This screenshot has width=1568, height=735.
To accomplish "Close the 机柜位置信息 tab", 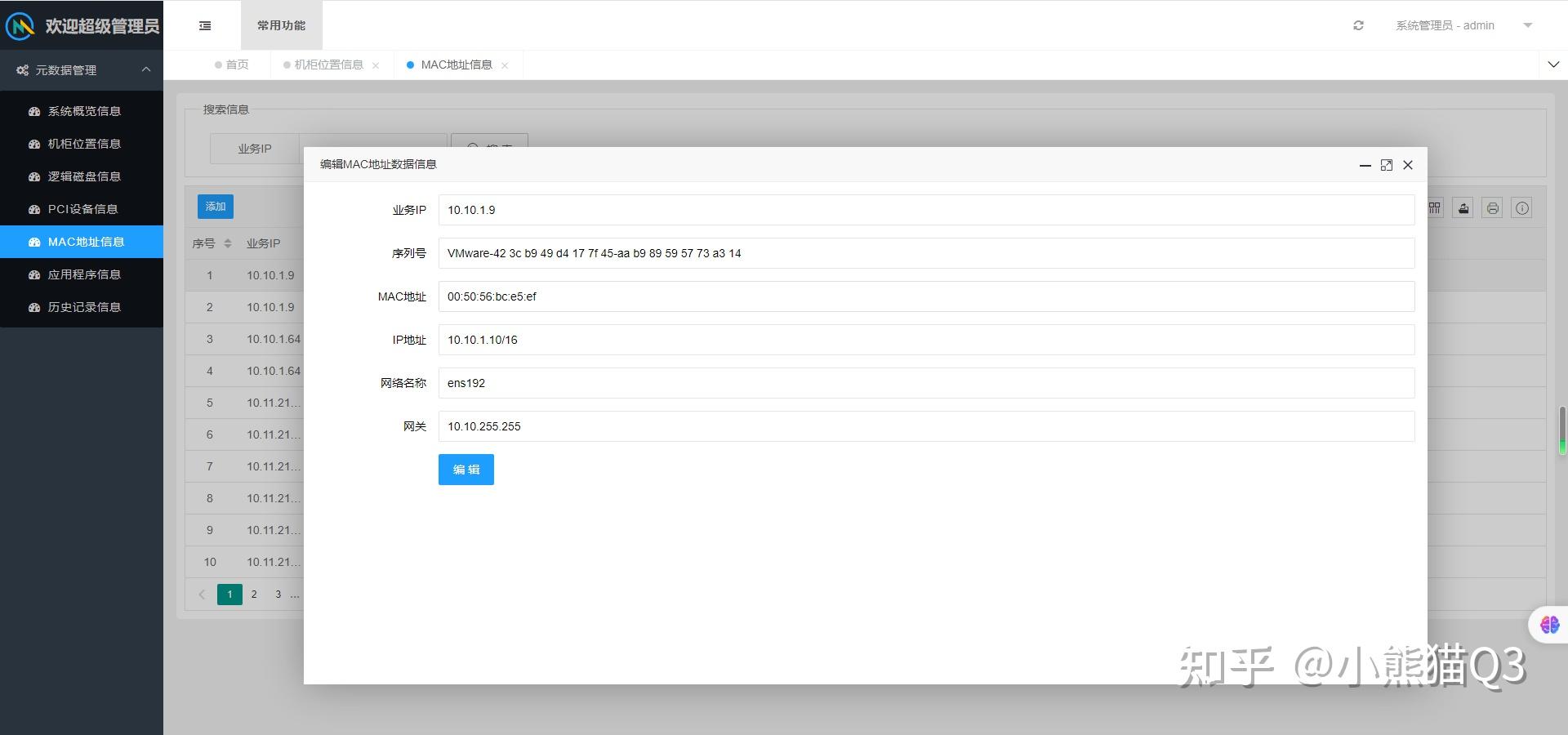I will click(376, 65).
